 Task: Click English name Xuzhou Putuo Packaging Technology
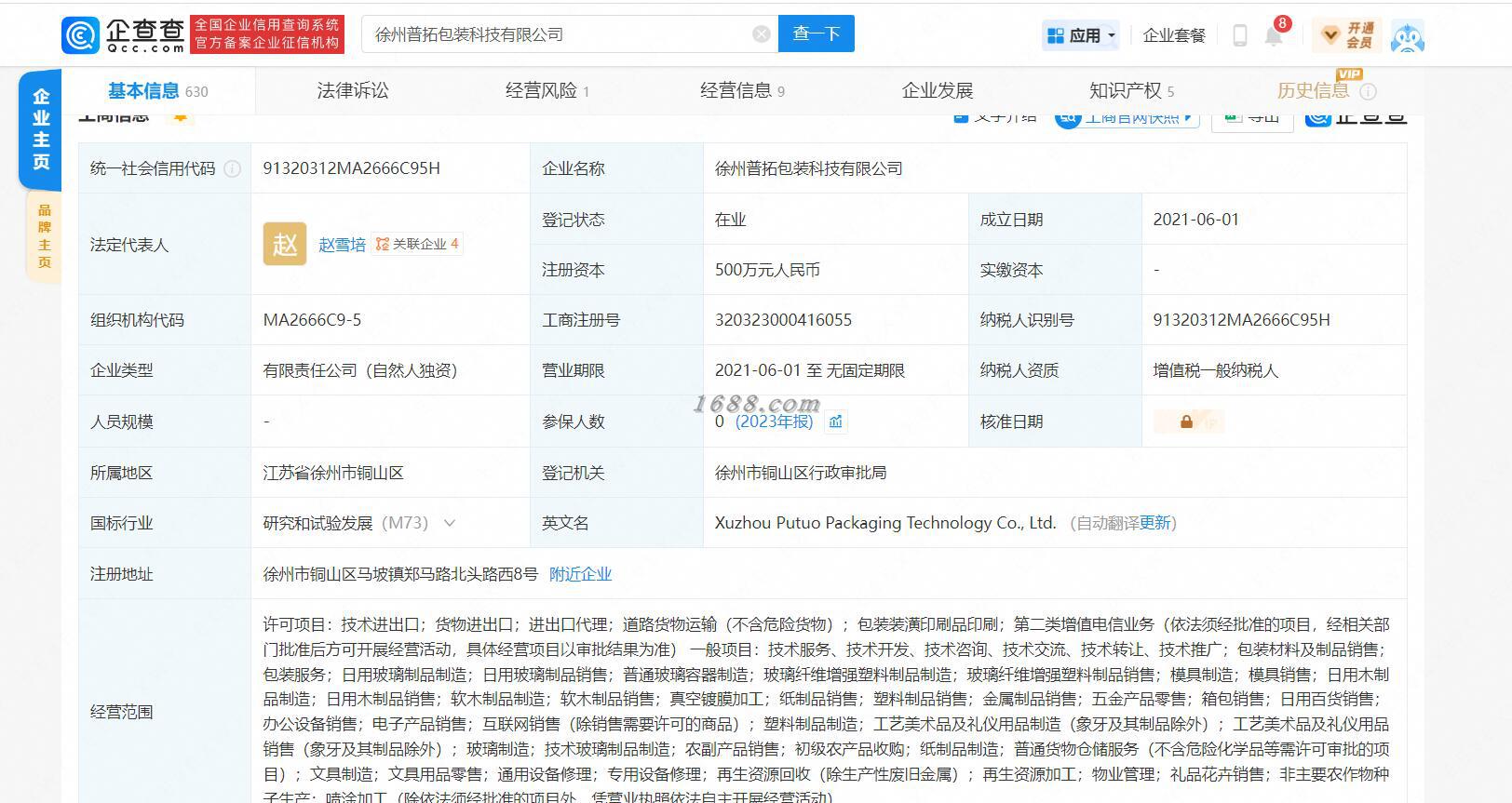point(885,523)
